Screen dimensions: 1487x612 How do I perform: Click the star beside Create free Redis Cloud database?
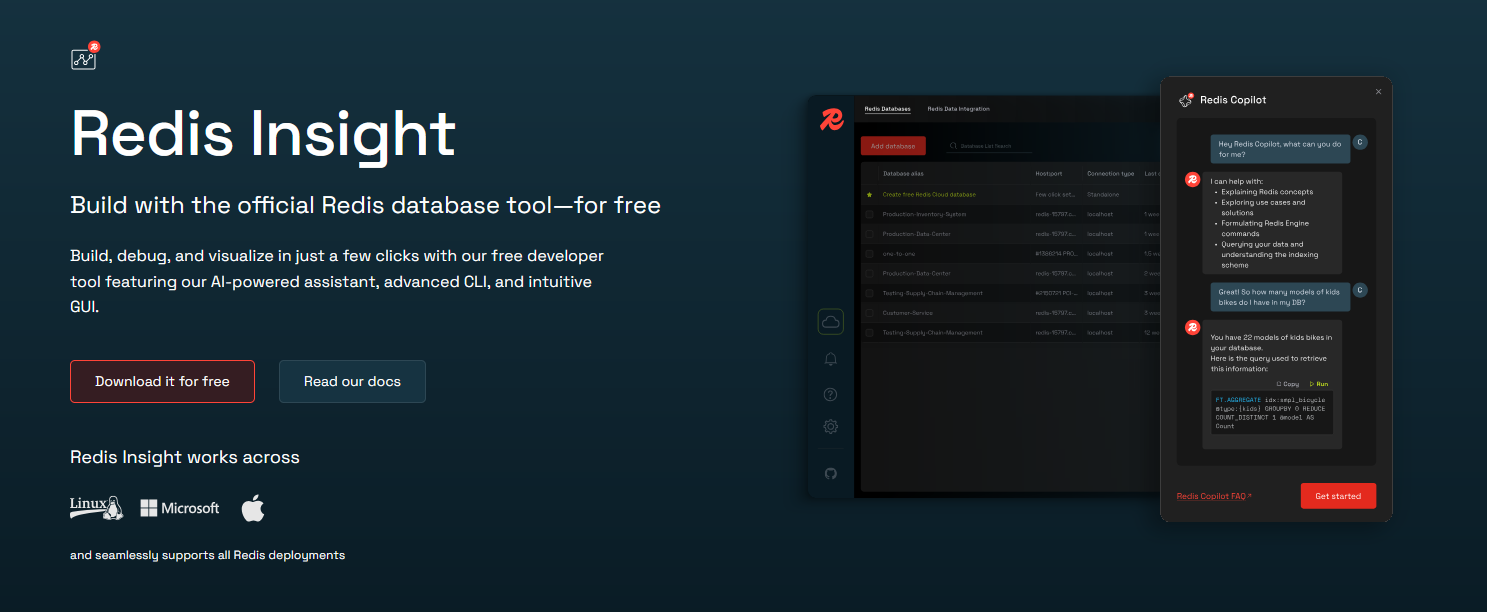(x=870, y=194)
